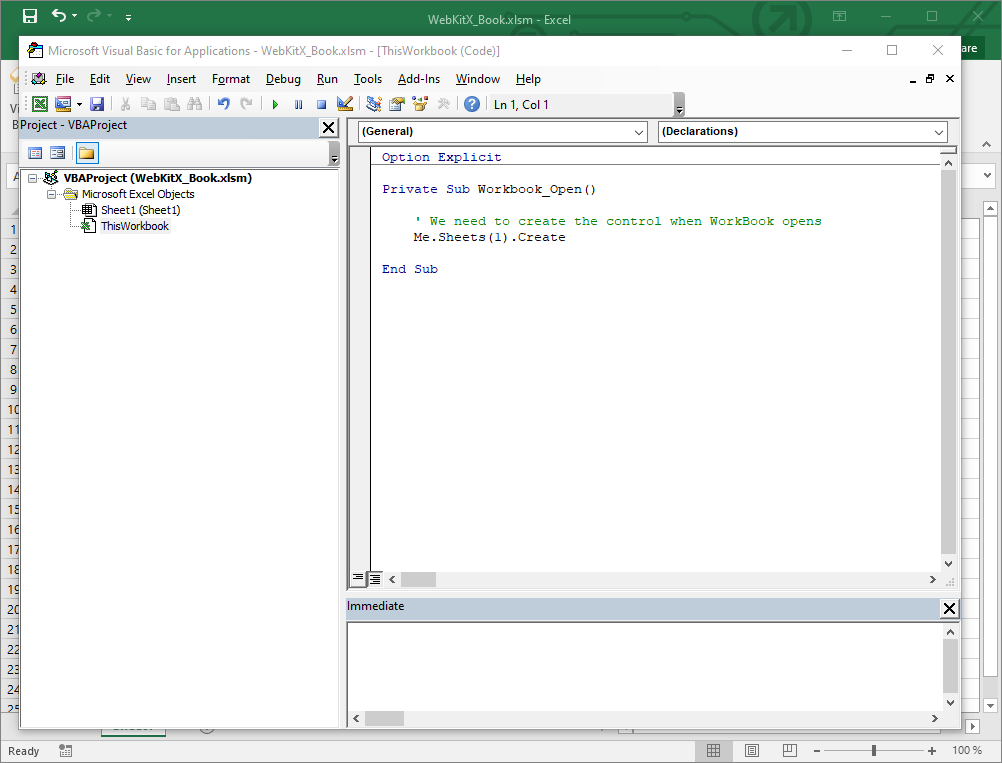Click inside the Immediate window text area
This screenshot has width=1002, height=763.
(x=645, y=667)
